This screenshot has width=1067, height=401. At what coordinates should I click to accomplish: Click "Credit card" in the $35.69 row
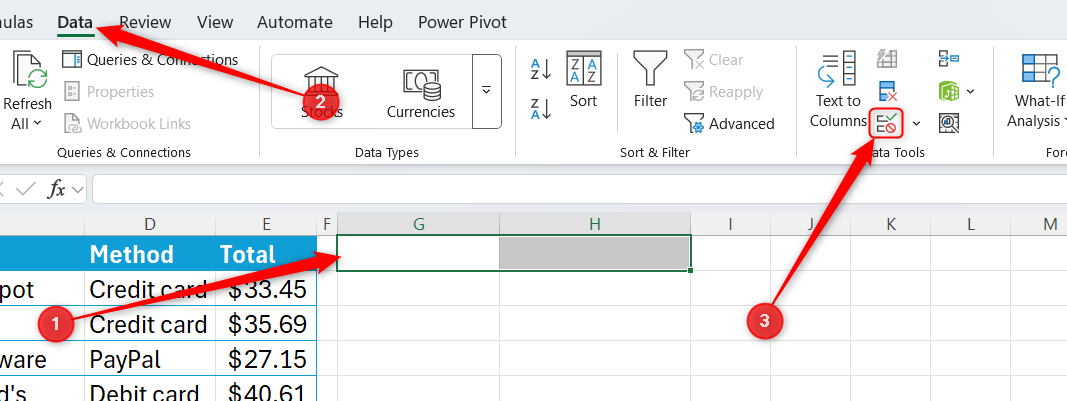click(x=150, y=324)
